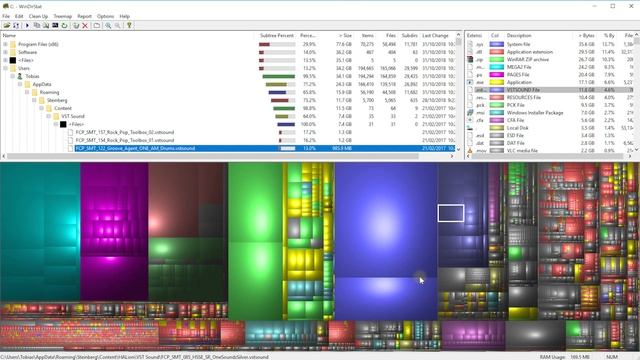Click the Command Prompt Here icon
The height and width of the screenshot is (360, 640).
pos(55,25)
